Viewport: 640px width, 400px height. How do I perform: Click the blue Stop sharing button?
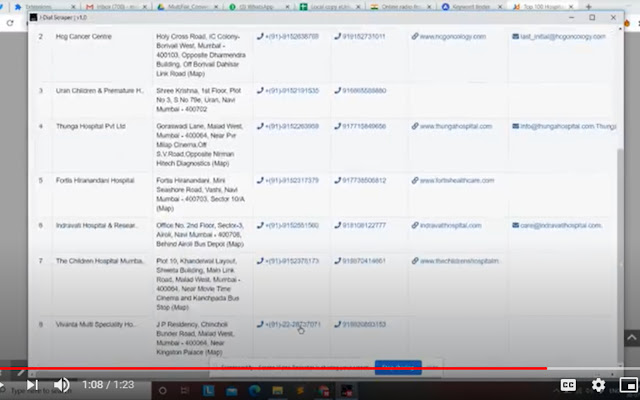(398, 367)
